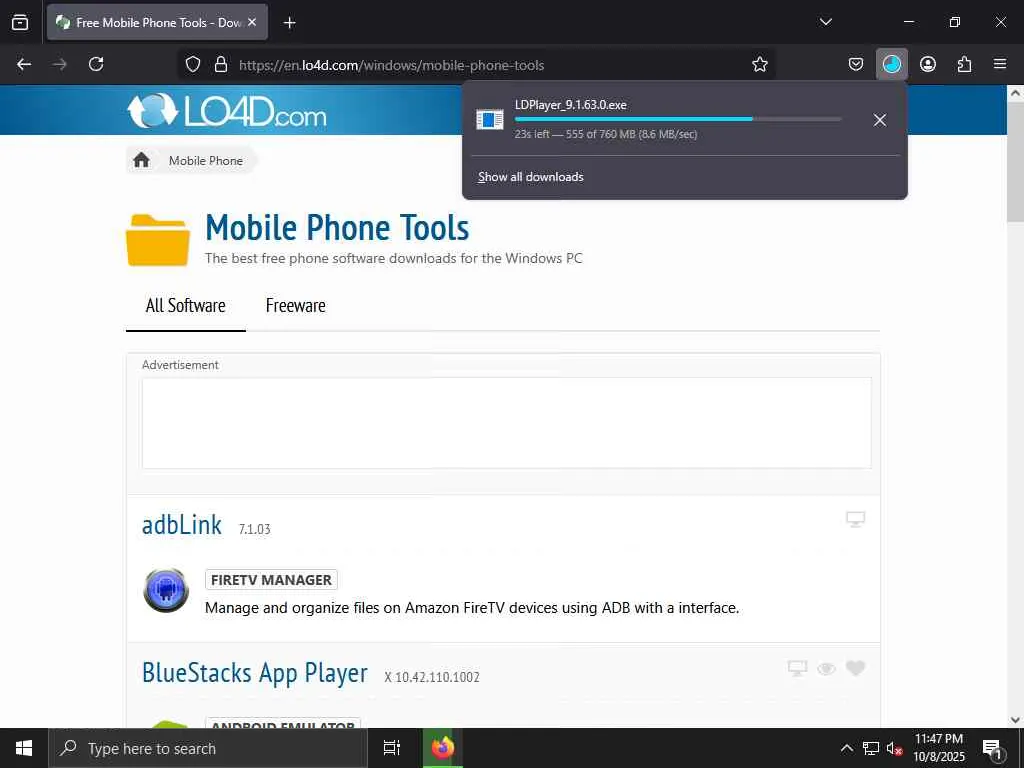Show all downloads
This screenshot has height=768, width=1024.
tap(531, 177)
